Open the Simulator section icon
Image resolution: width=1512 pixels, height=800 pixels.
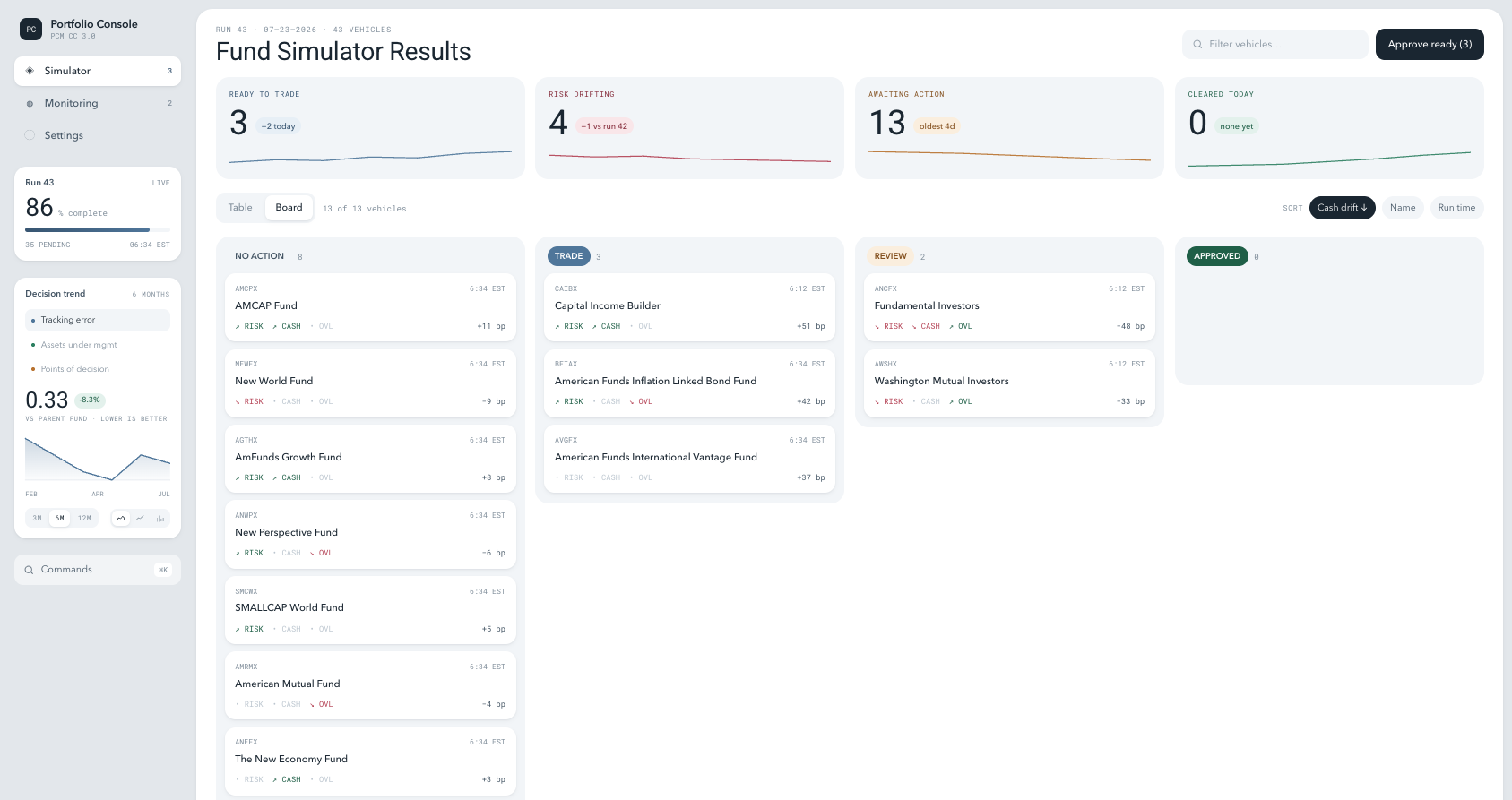(x=30, y=71)
